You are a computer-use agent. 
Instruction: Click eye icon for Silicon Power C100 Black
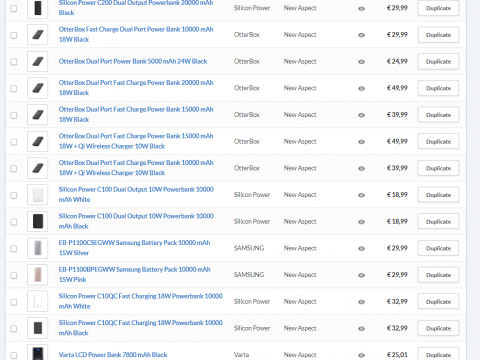[x=361, y=222]
